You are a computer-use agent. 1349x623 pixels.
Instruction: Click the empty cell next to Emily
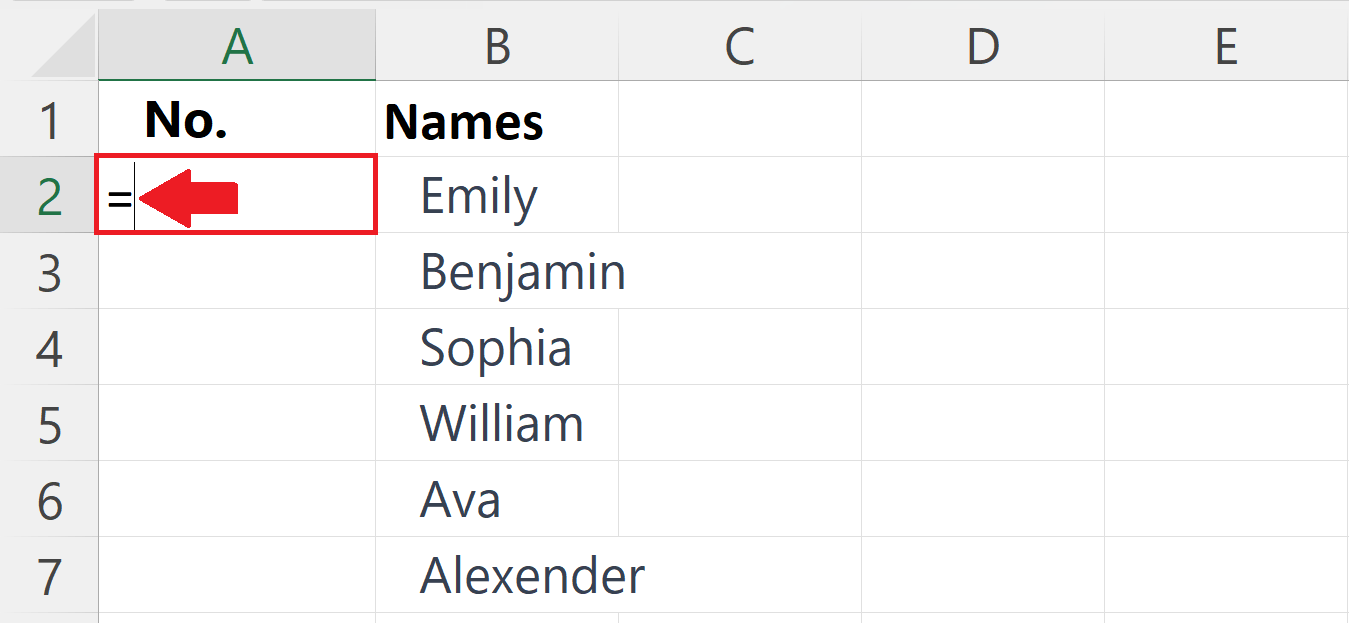point(740,195)
